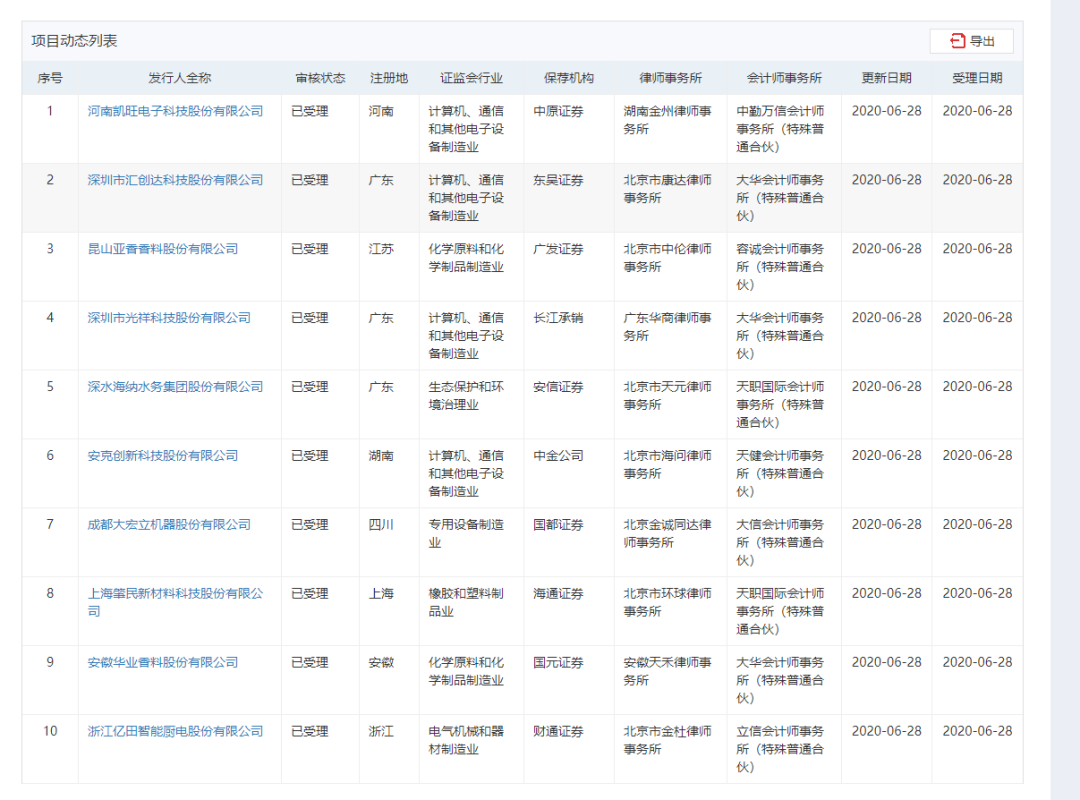Click the 受理日期 column header

(977, 78)
